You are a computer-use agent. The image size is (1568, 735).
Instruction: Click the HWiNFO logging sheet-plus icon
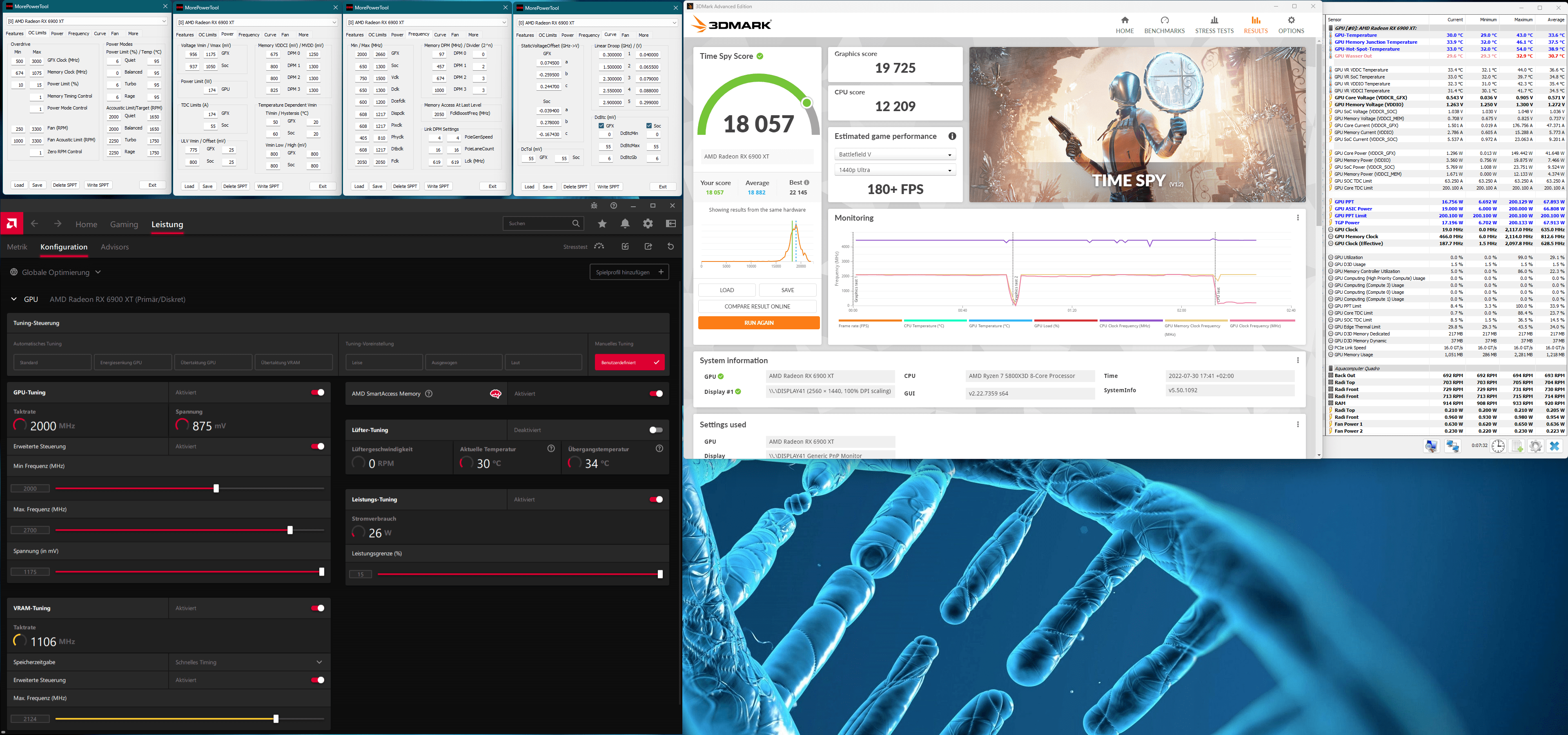[x=1517, y=447]
